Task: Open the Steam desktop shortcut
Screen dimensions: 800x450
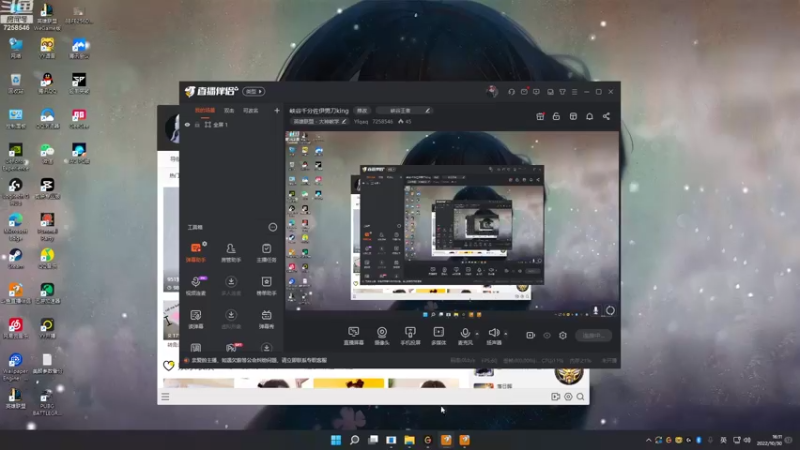Action: (x=15, y=258)
